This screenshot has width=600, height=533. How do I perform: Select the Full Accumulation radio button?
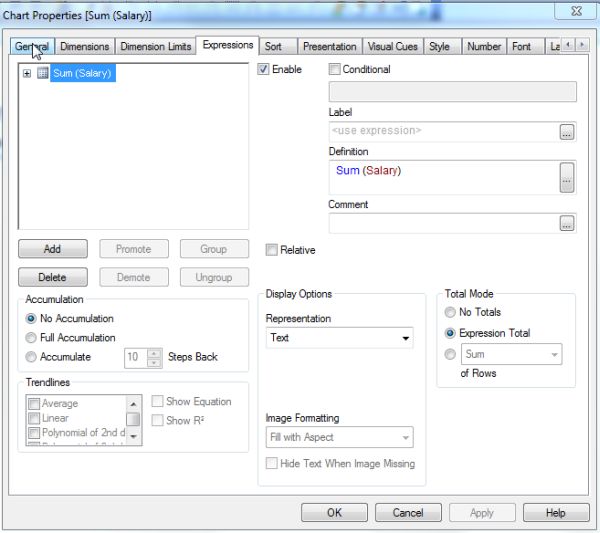(x=31, y=337)
